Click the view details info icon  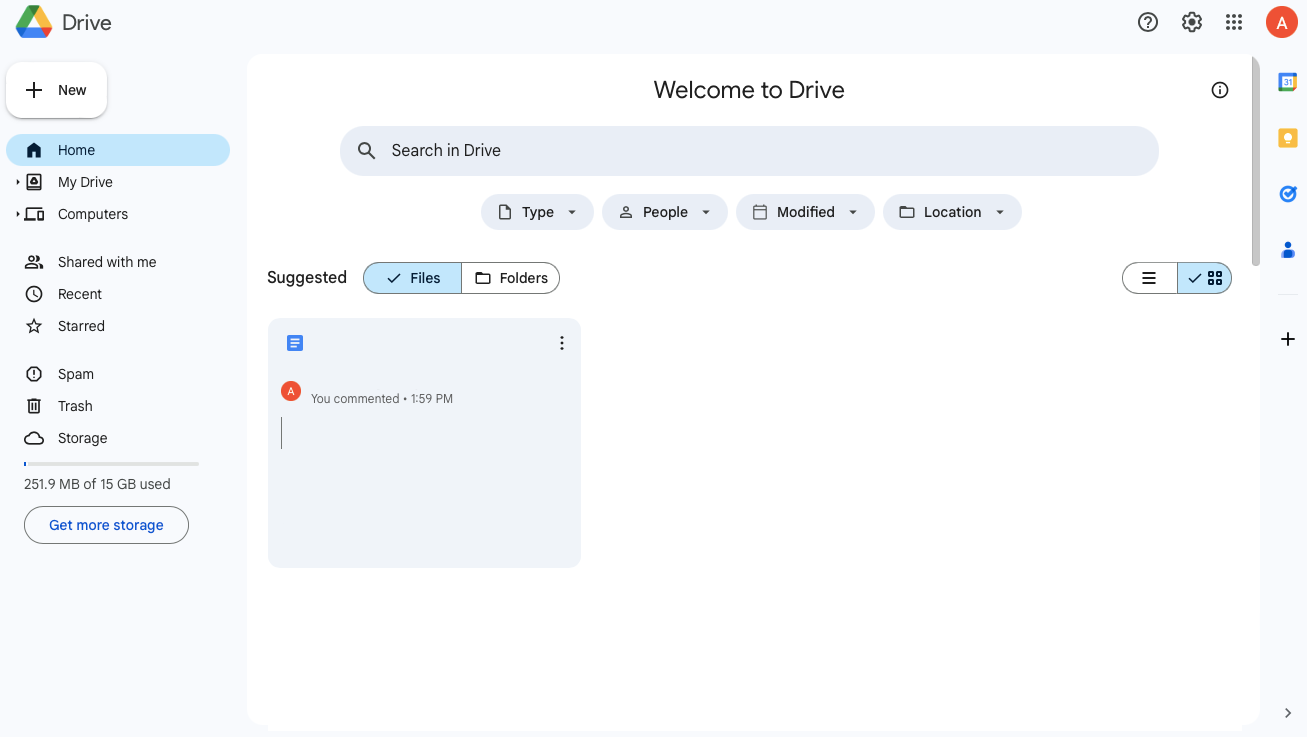tap(1219, 90)
